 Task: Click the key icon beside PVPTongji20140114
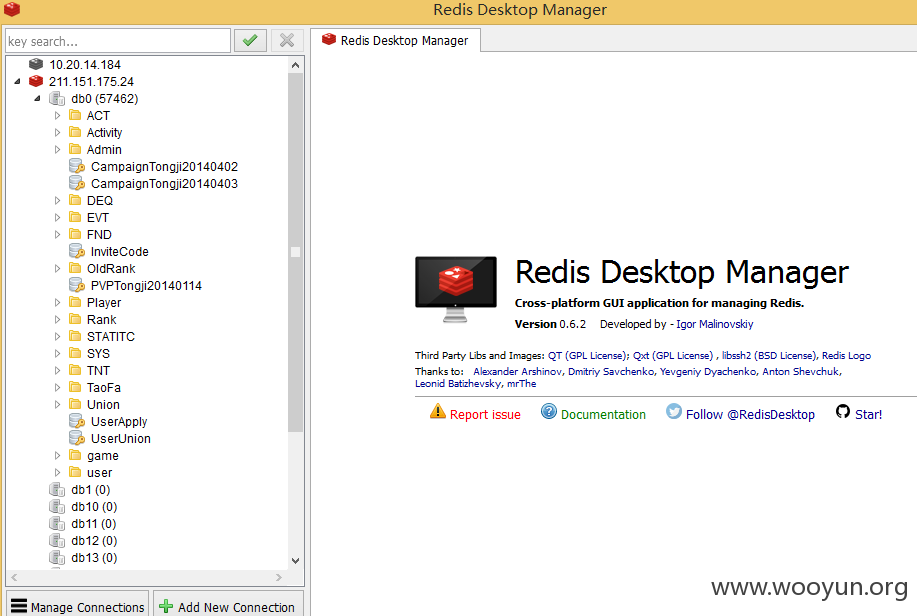[x=77, y=285]
